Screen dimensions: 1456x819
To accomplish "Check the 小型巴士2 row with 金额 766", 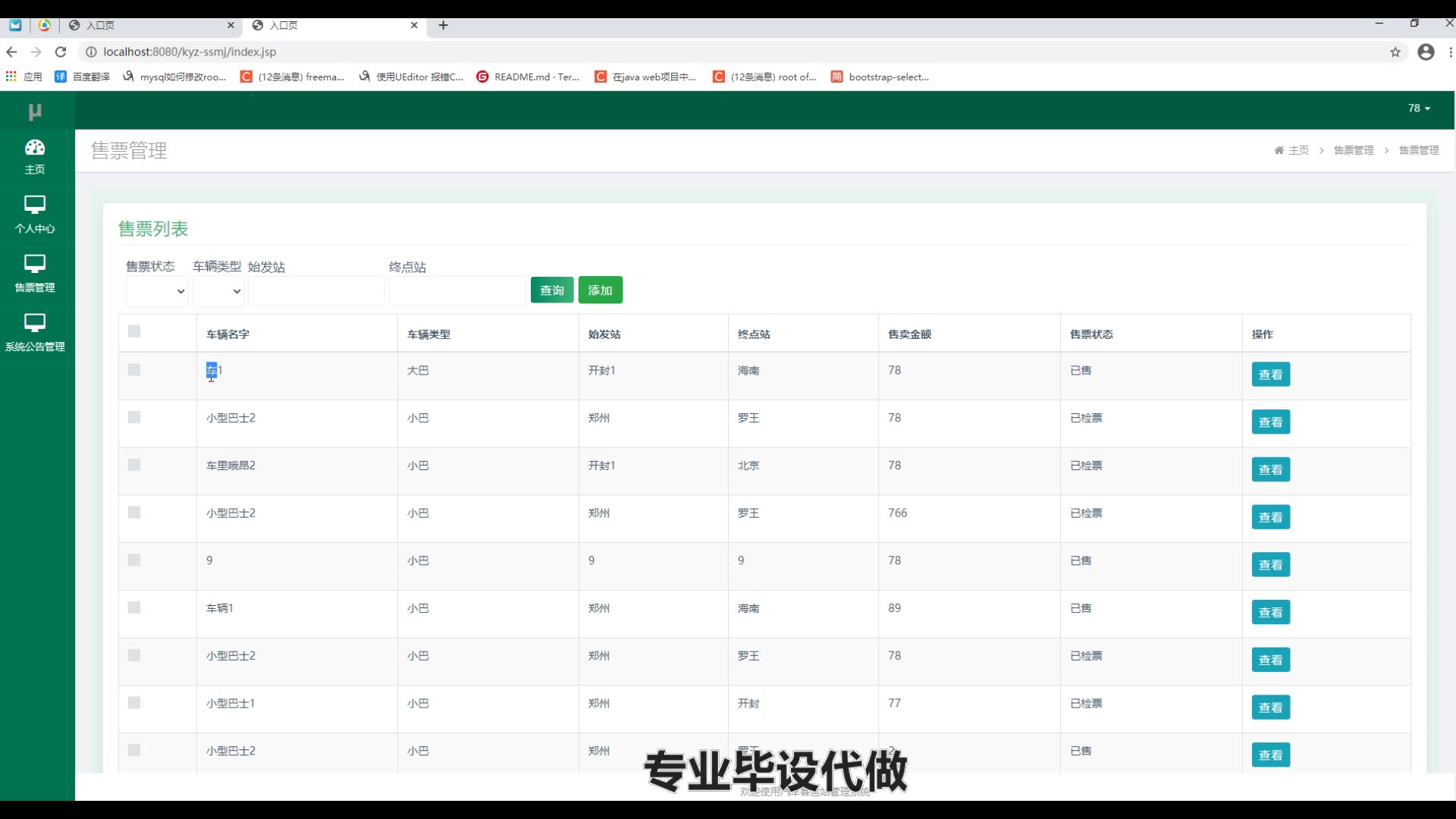I will point(134,513).
